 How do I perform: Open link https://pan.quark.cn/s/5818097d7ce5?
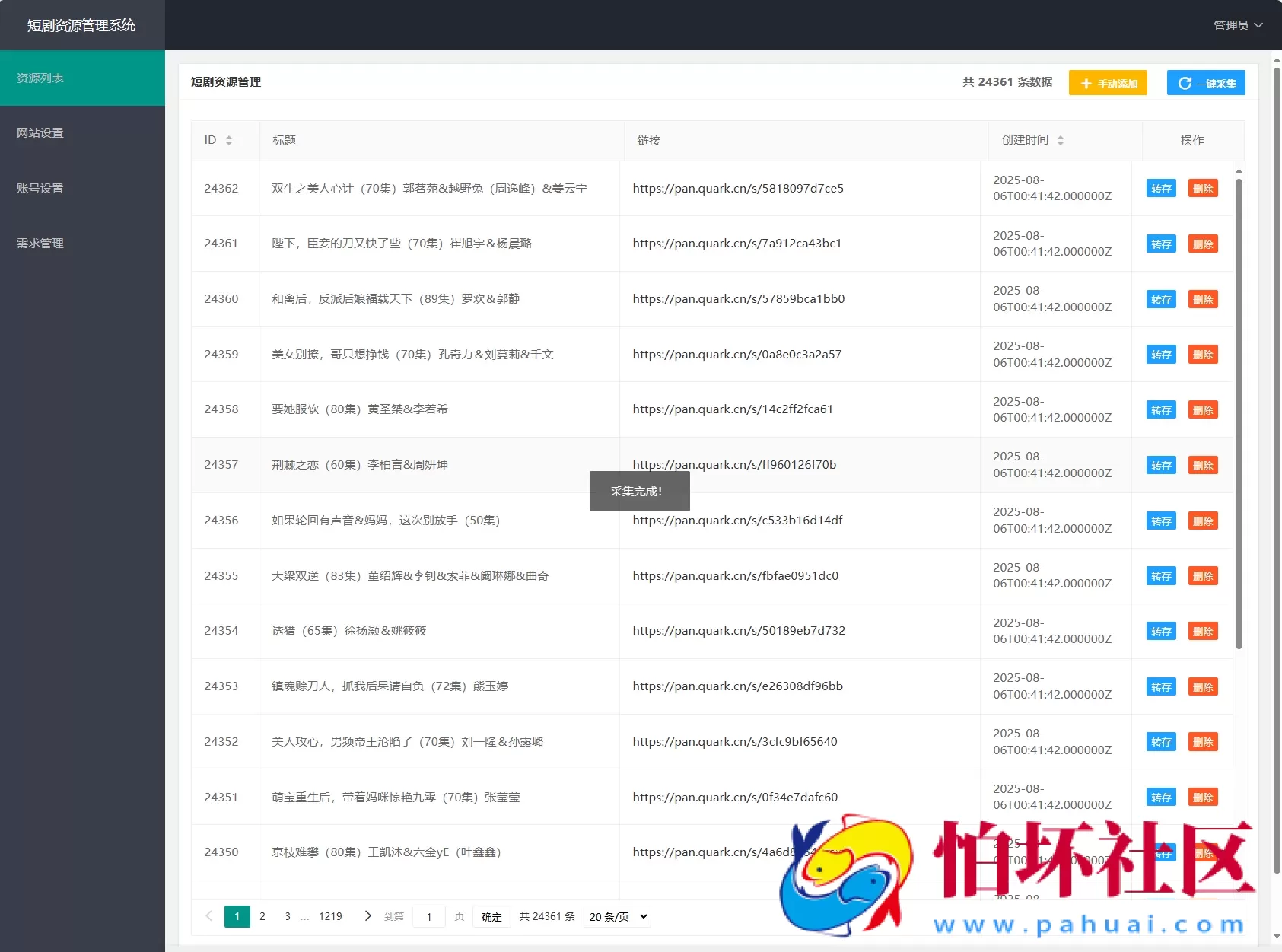point(736,188)
